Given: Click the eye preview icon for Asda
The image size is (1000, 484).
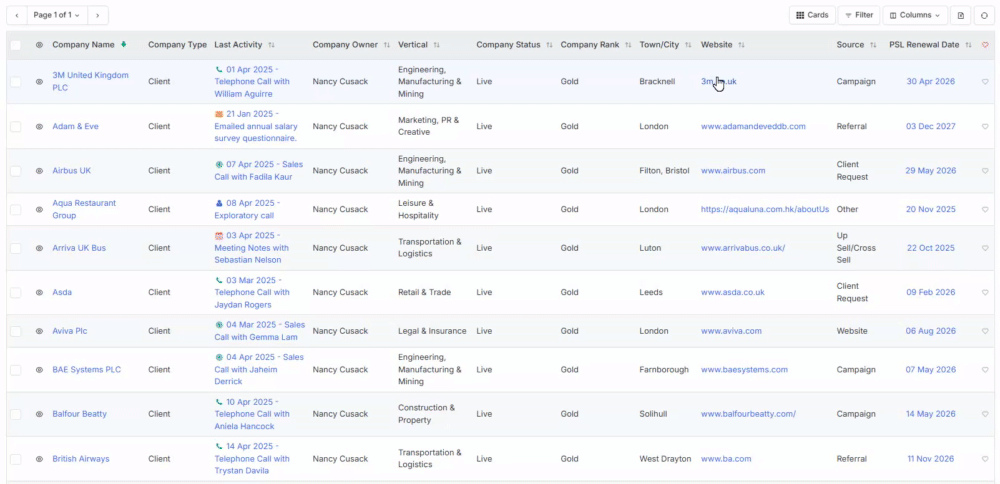Looking at the screenshot, I should click(39, 292).
